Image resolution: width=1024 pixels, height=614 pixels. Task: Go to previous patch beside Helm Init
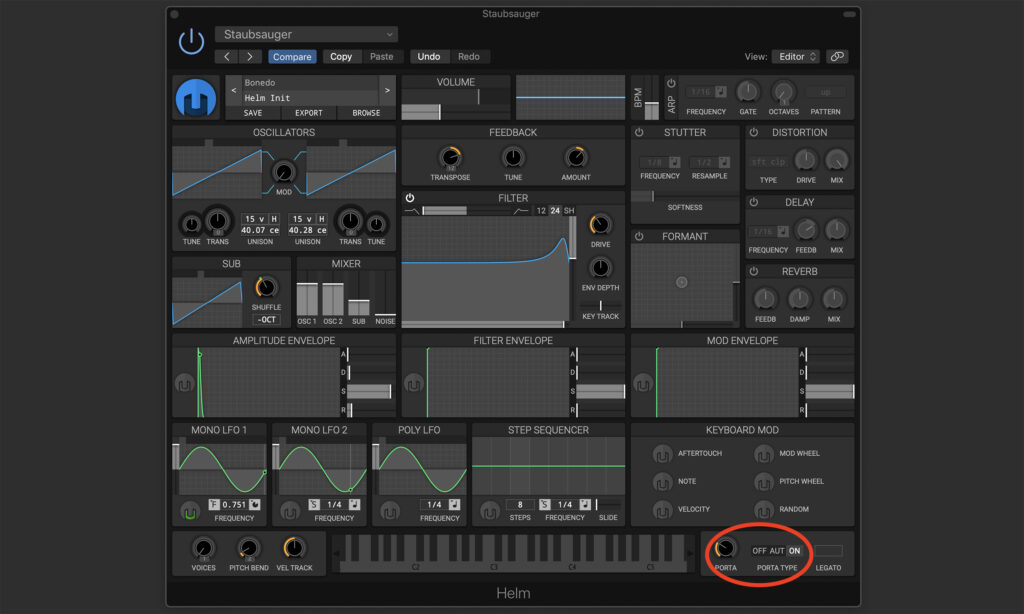234,90
